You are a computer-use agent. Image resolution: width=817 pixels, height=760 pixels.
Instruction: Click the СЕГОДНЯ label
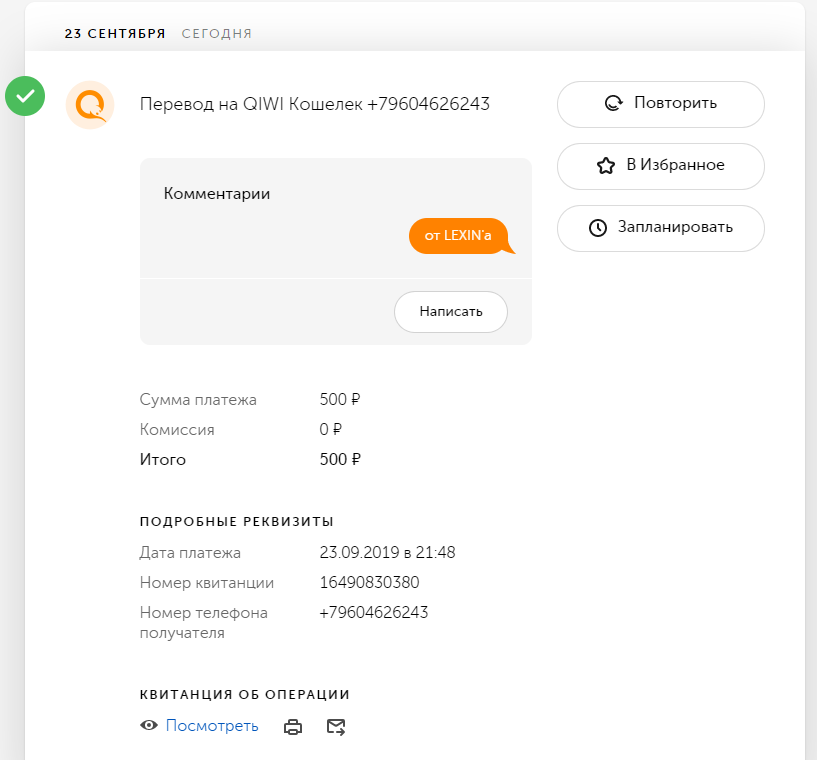tap(217, 34)
